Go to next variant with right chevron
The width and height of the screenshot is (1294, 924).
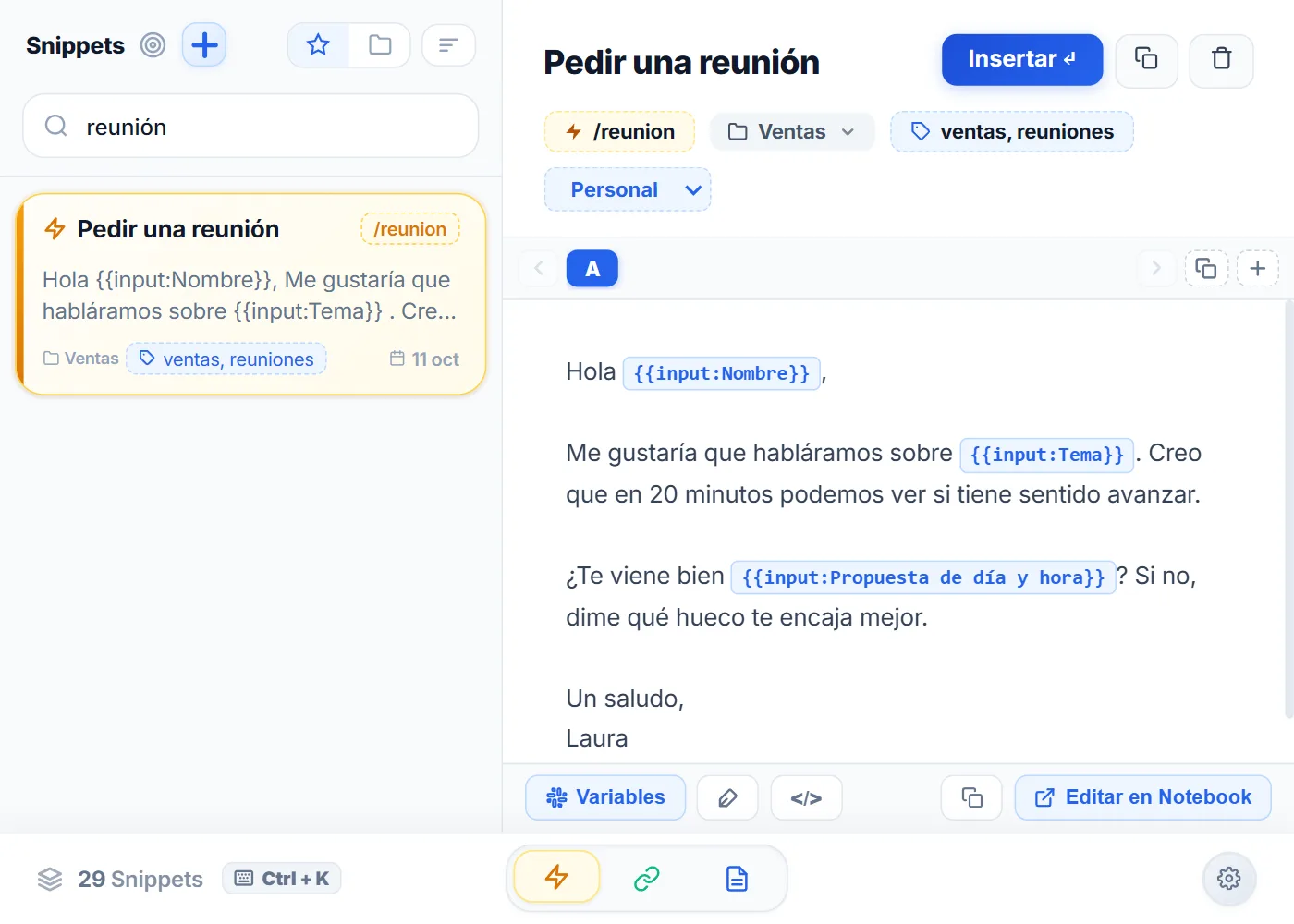click(x=1156, y=269)
